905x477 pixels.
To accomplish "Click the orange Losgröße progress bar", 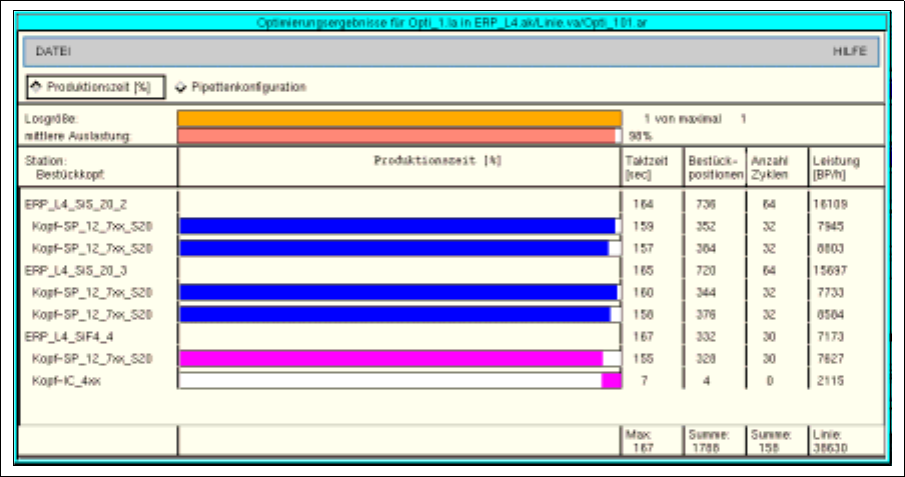I will point(399,118).
